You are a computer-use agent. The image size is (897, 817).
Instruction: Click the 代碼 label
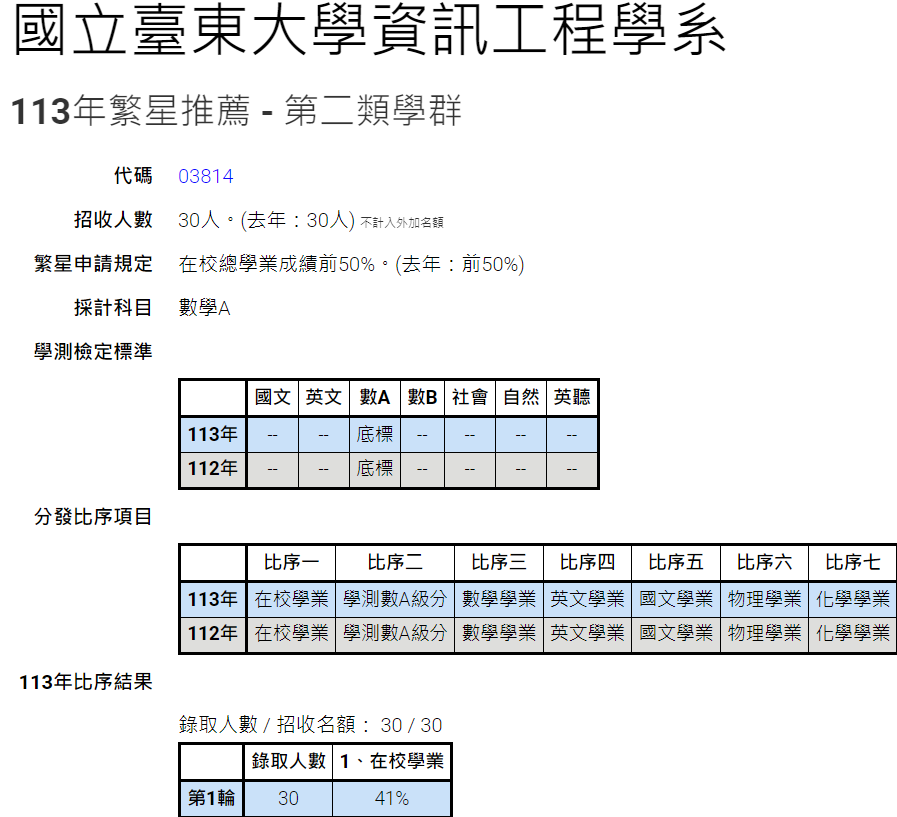coord(133,176)
